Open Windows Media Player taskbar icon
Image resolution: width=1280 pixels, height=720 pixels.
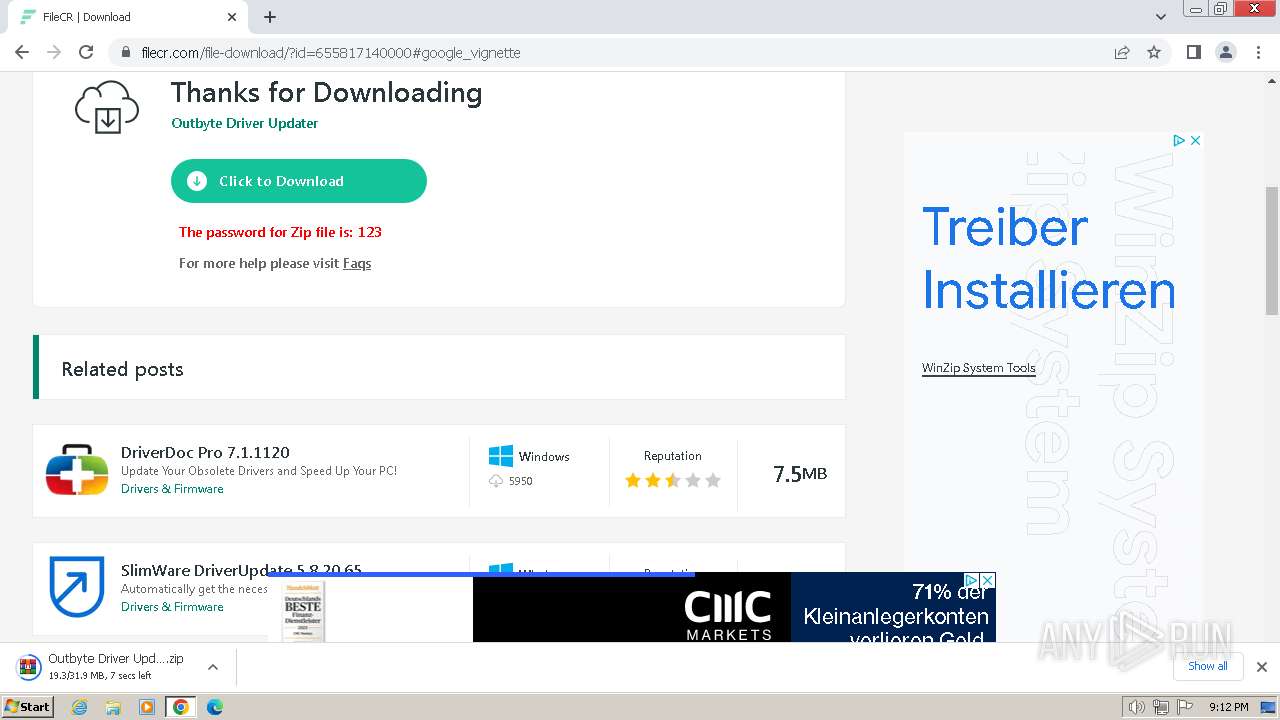coord(147,707)
